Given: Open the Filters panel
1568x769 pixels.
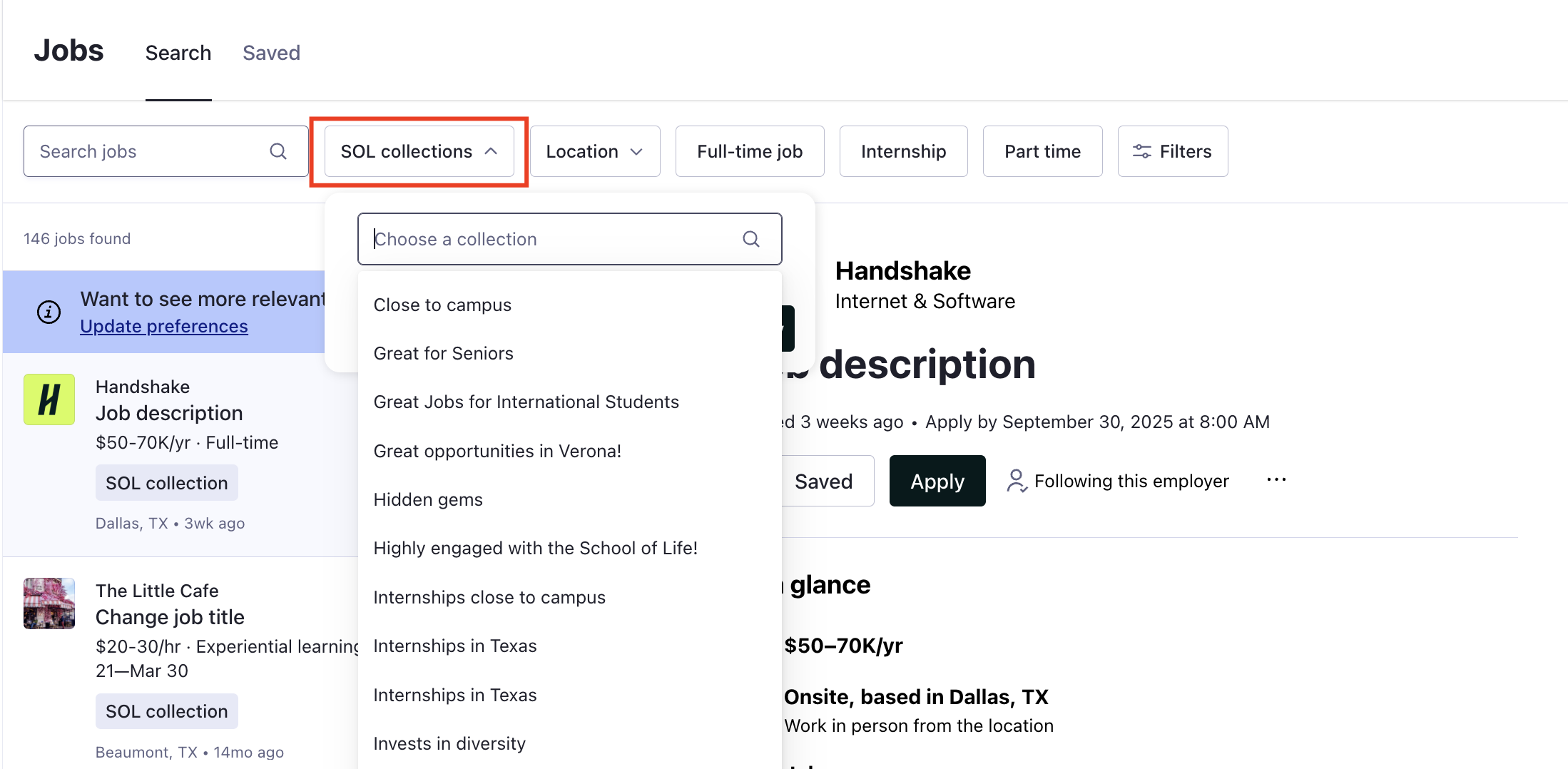Looking at the screenshot, I should [1173, 151].
